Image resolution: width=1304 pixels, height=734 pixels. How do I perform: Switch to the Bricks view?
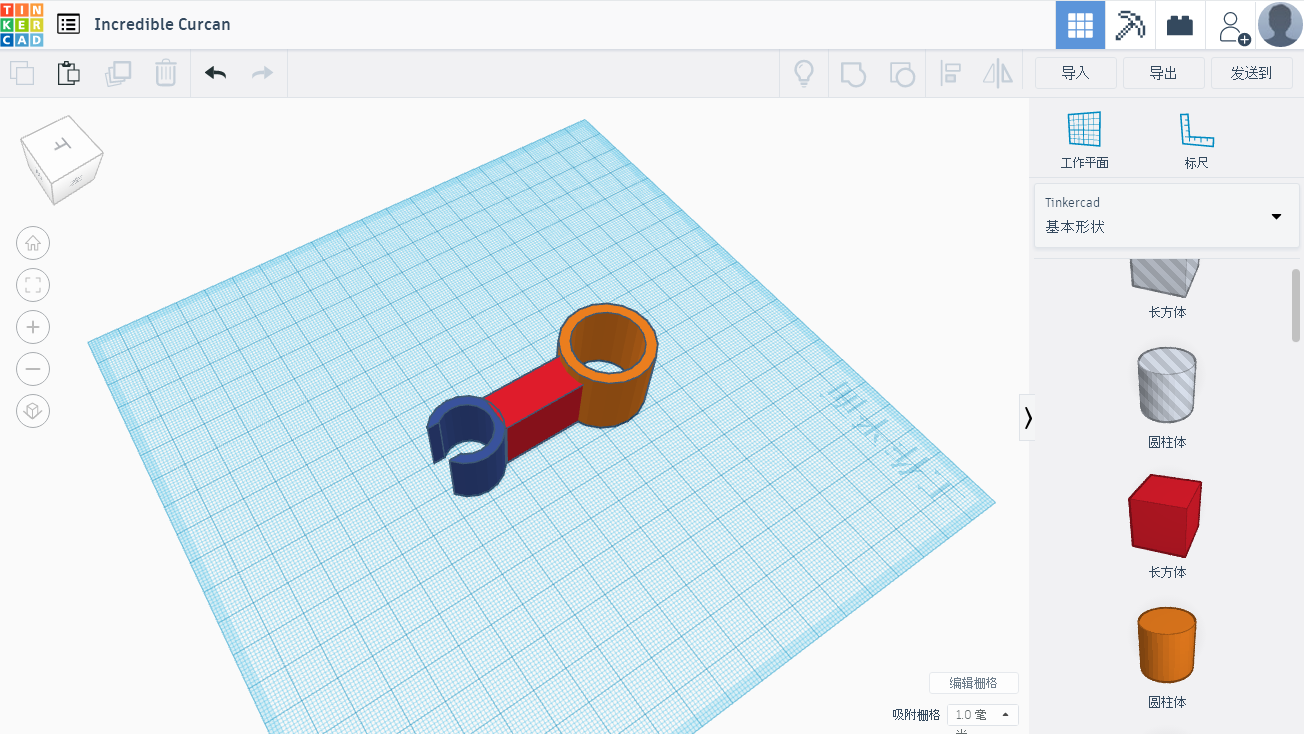click(x=1180, y=25)
